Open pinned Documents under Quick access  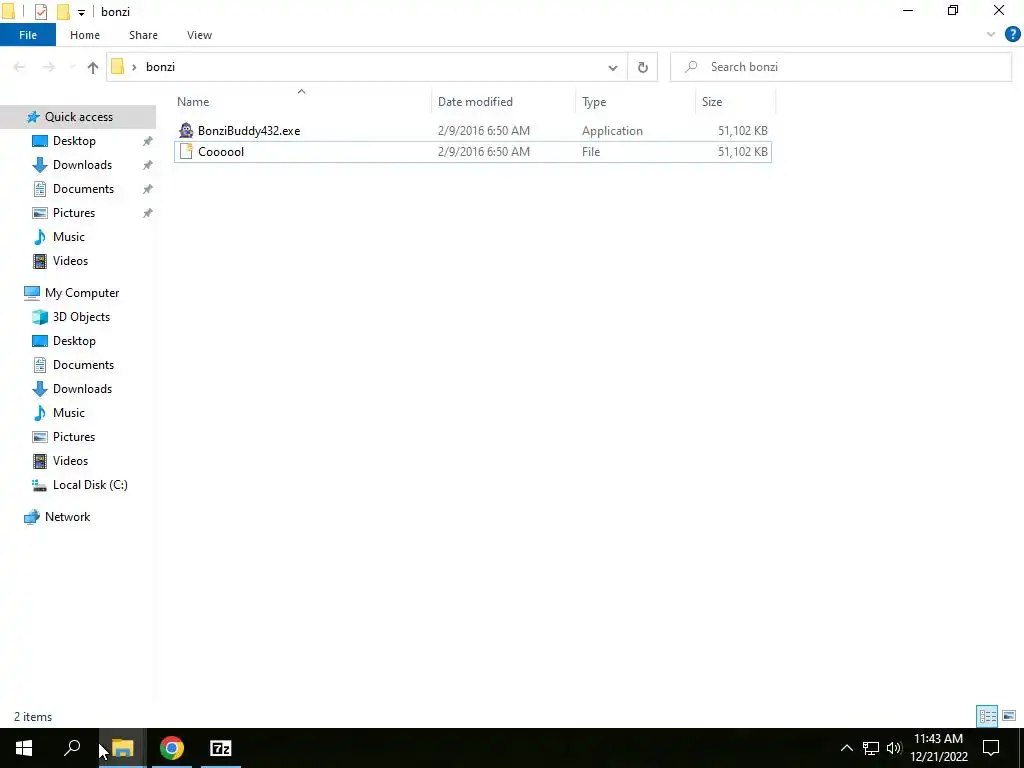83,189
